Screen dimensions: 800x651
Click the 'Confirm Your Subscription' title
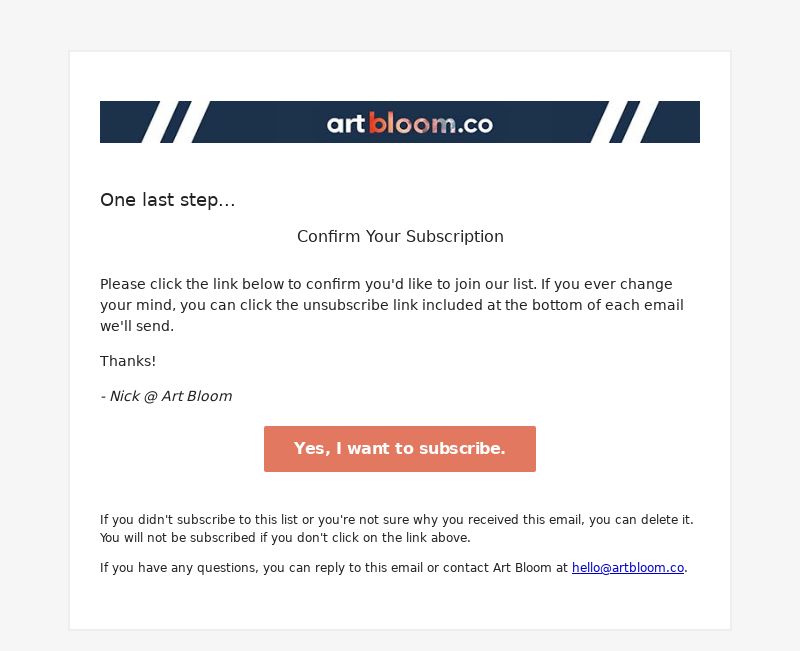(x=400, y=237)
